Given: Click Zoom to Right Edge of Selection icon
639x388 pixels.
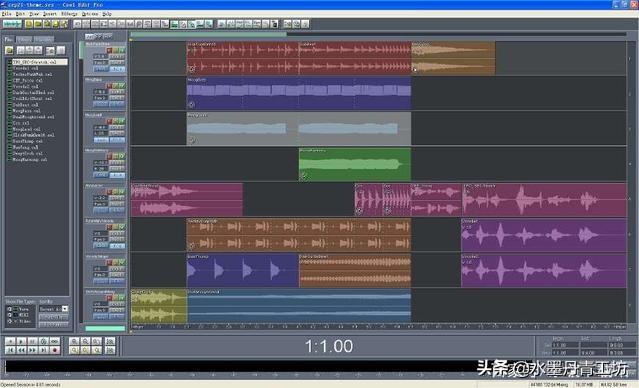Looking at the screenshot, I should (x=97, y=350).
